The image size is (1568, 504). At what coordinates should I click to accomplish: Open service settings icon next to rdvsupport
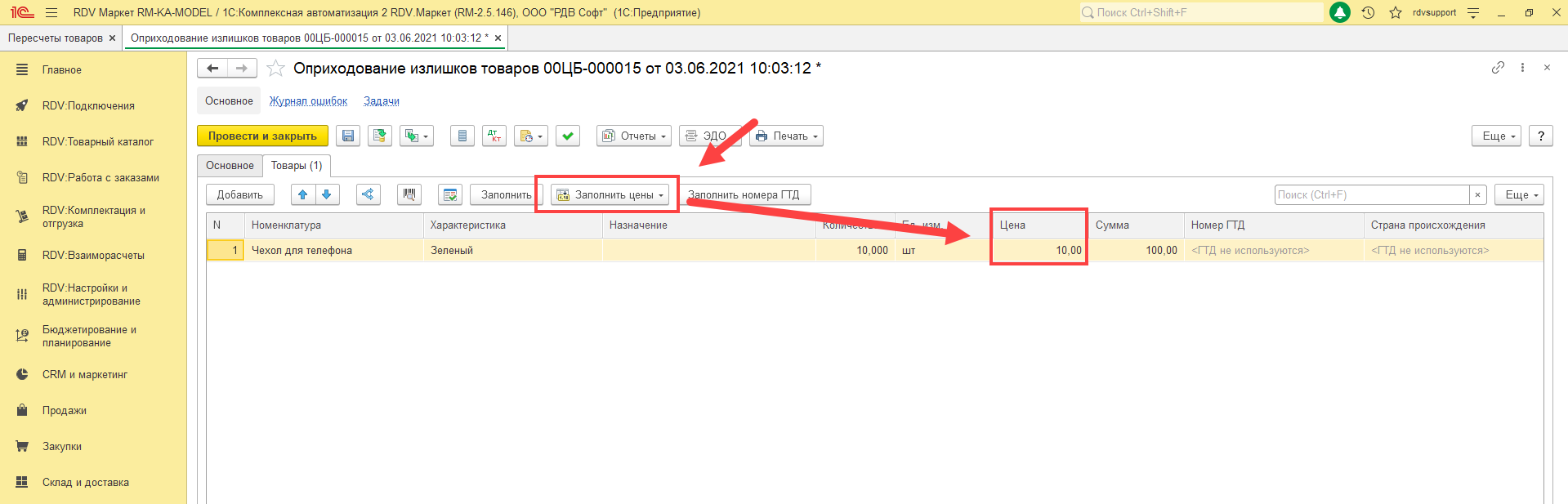click(1473, 12)
